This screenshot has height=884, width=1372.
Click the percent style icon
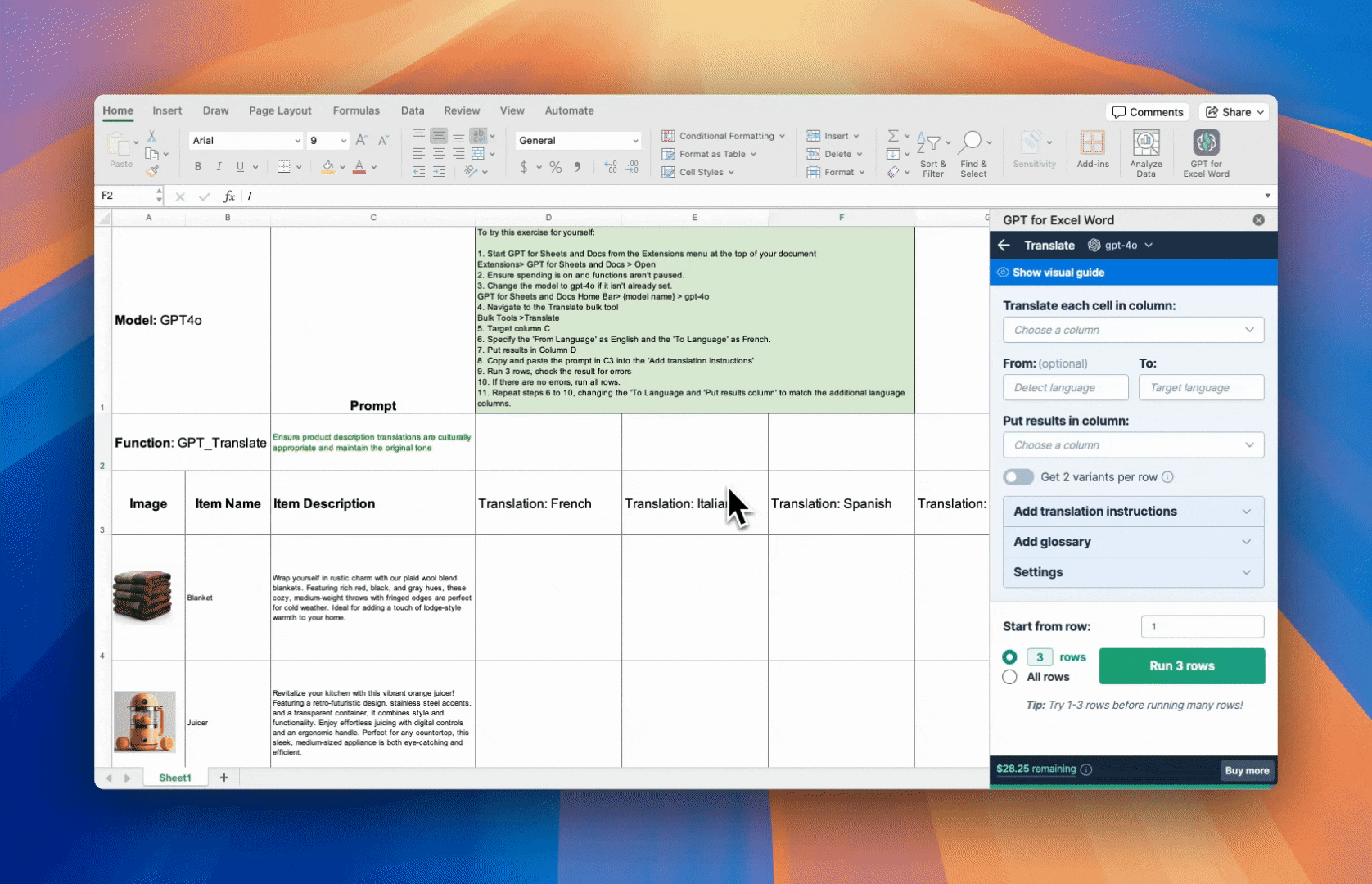555,167
